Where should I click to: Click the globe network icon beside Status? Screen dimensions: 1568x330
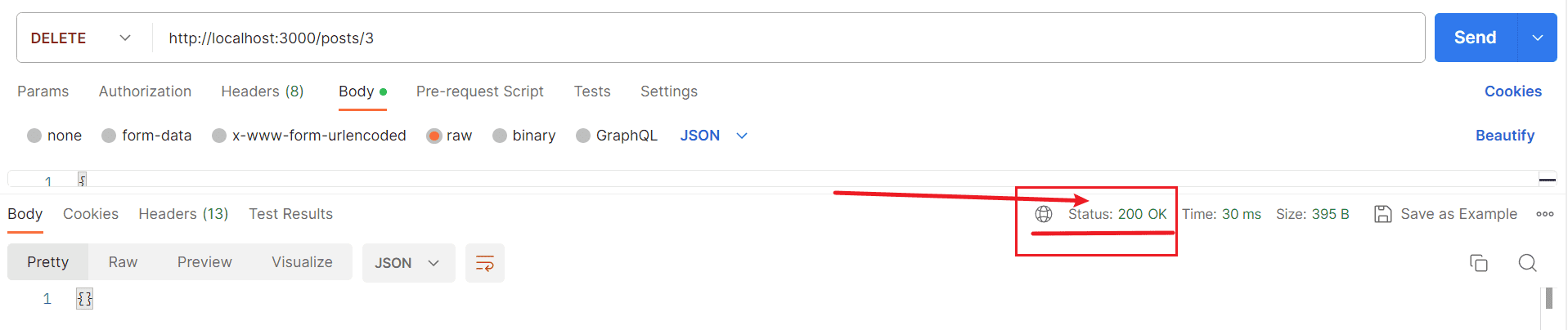[1044, 214]
